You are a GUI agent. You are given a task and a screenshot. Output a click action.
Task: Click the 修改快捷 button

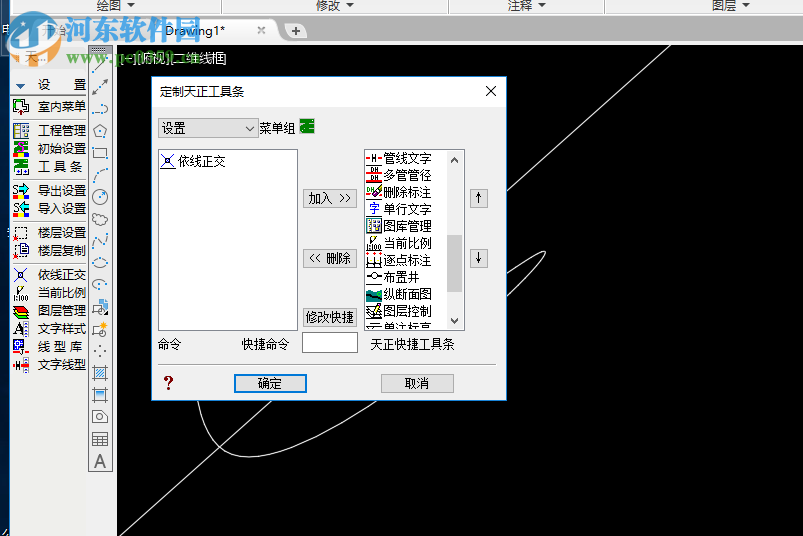pyautogui.click(x=329, y=317)
